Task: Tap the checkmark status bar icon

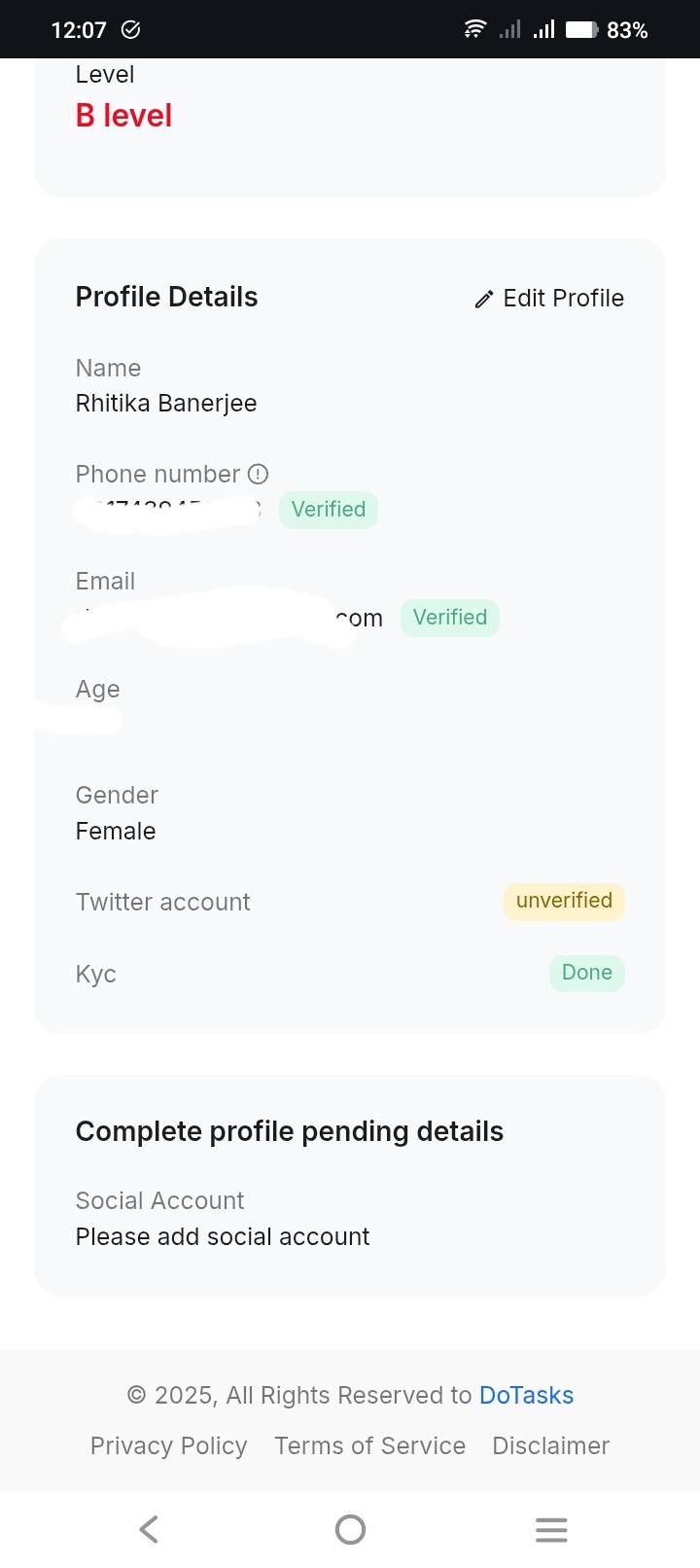Action: point(131,30)
